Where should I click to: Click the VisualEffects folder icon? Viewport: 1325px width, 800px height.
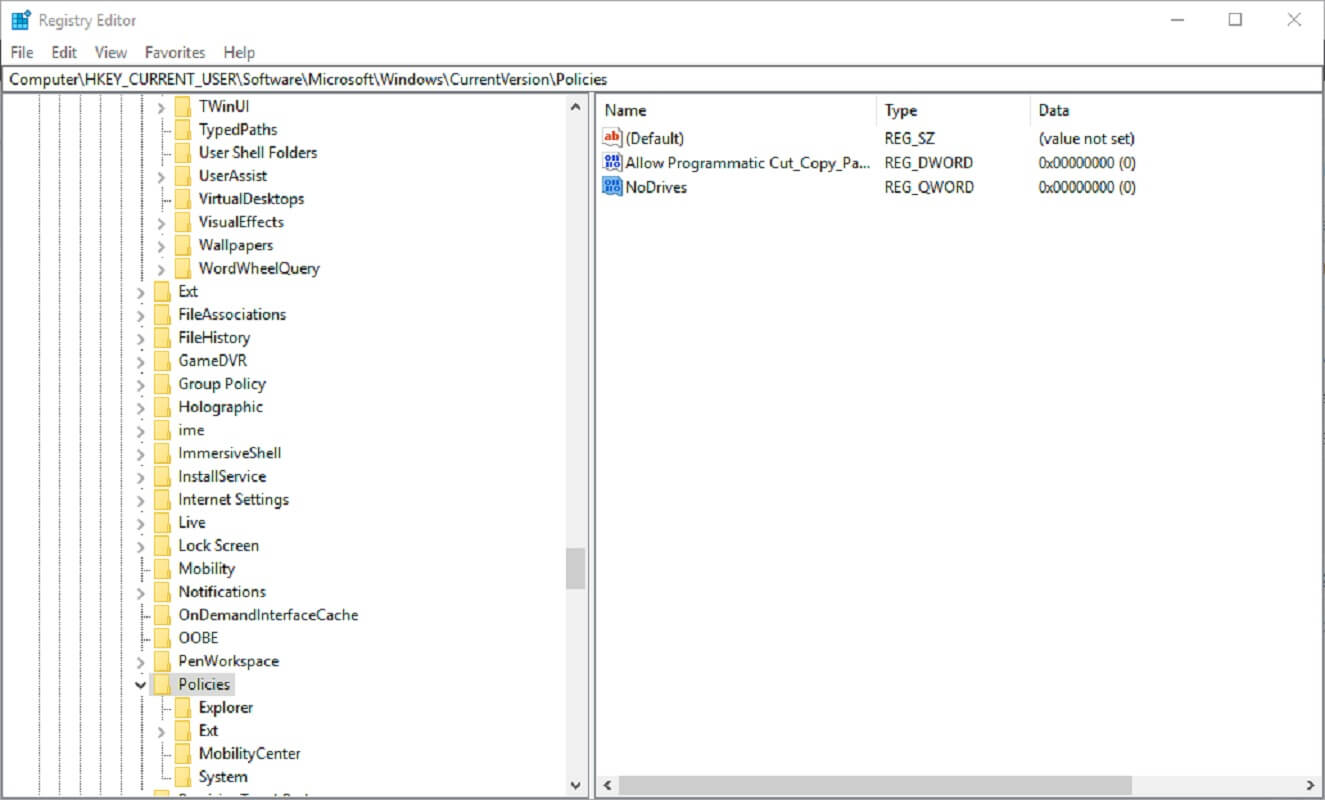(x=183, y=221)
